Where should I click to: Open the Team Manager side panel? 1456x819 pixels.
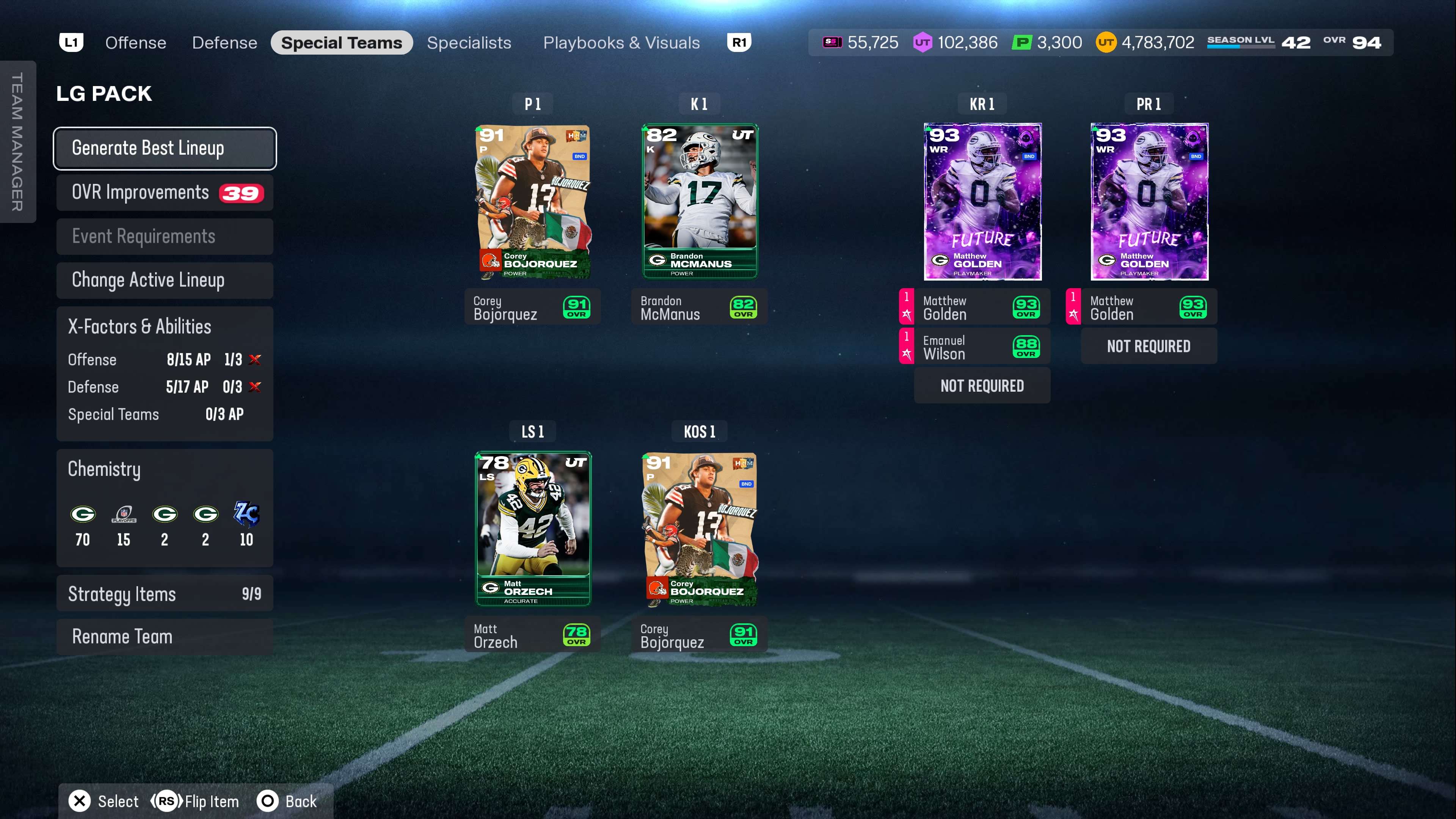click(17, 141)
